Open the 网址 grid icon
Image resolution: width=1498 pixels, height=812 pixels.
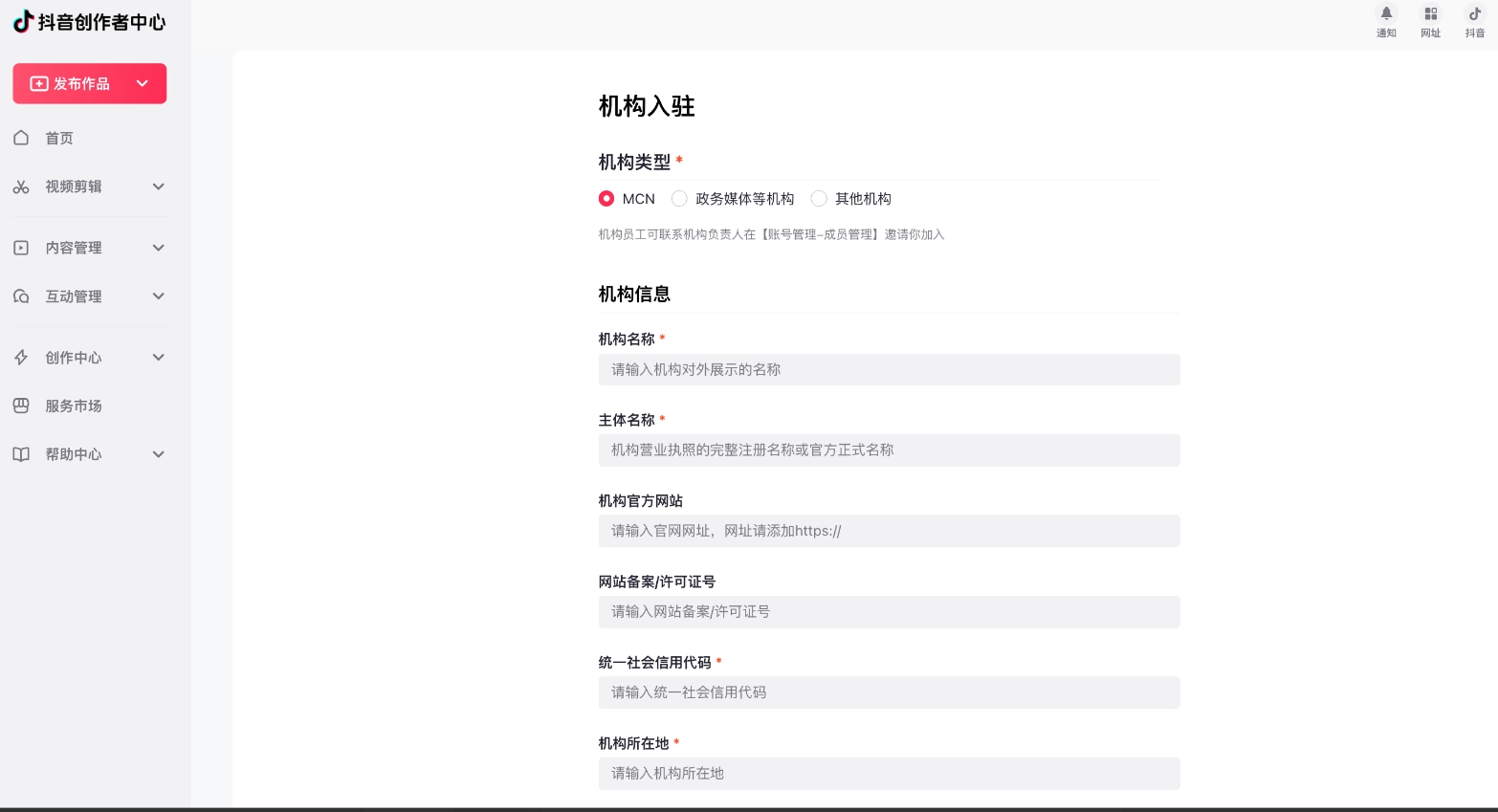coord(1431,13)
